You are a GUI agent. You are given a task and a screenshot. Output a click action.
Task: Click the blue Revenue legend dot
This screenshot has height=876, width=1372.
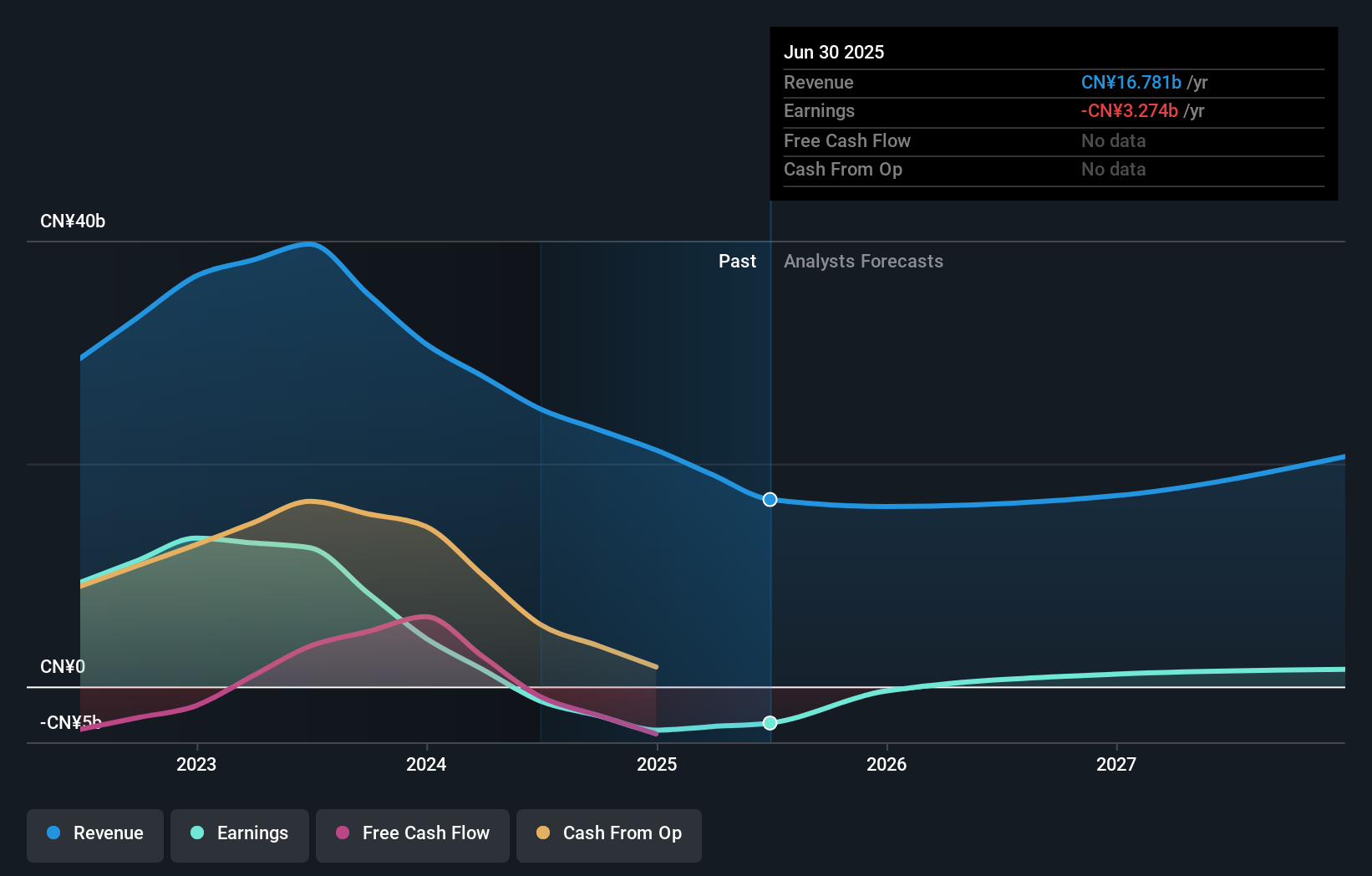53,833
